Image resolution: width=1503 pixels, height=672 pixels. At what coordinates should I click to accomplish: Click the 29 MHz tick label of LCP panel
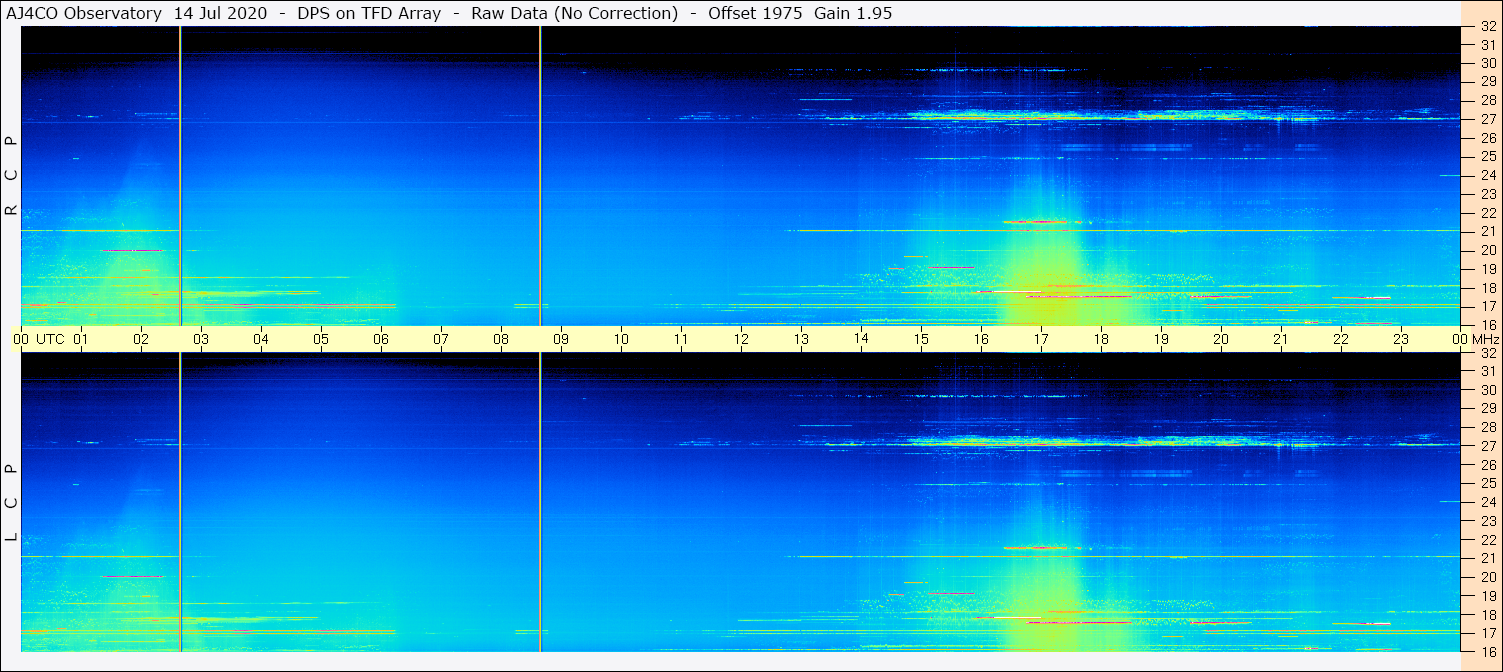pos(1487,408)
